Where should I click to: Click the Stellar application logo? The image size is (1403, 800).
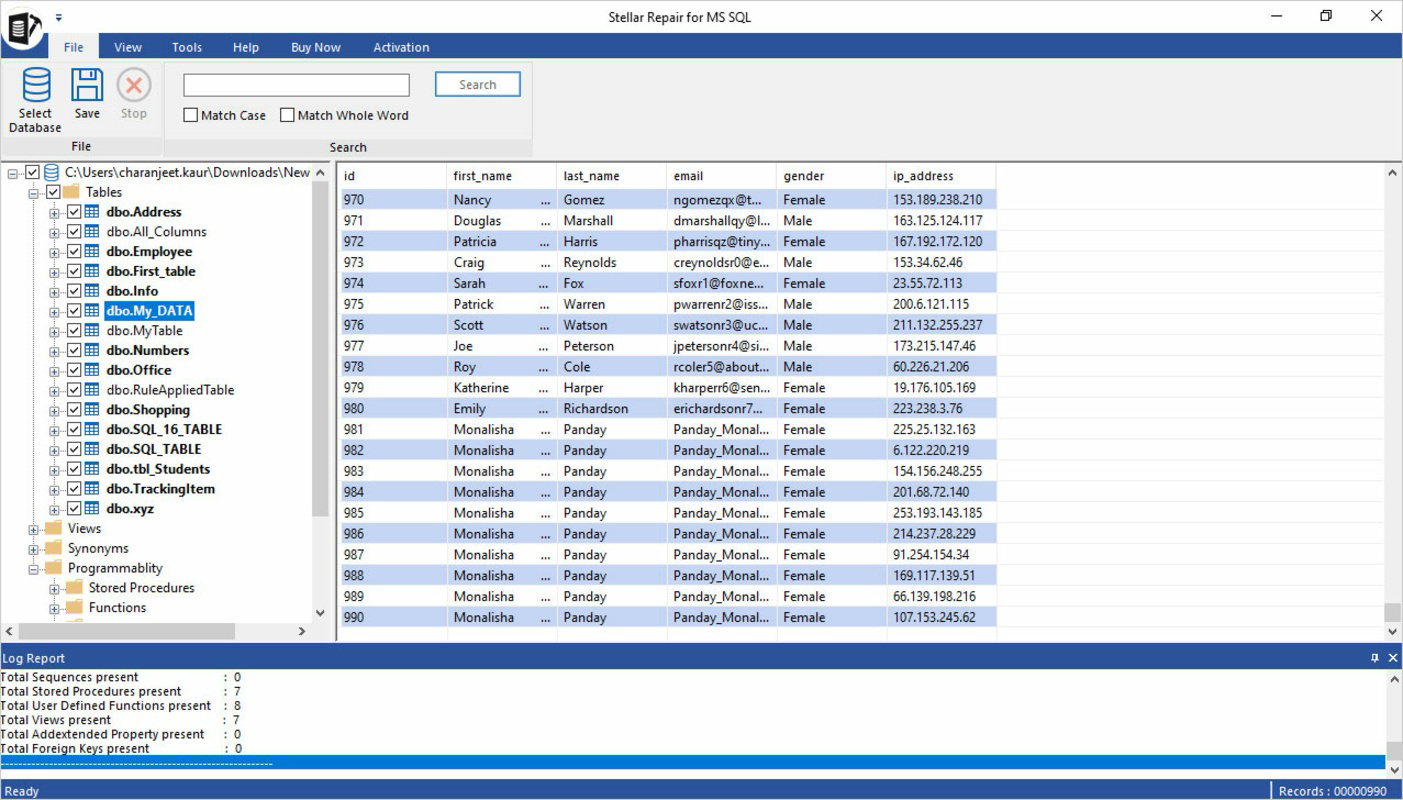click(x=22, y=26)
